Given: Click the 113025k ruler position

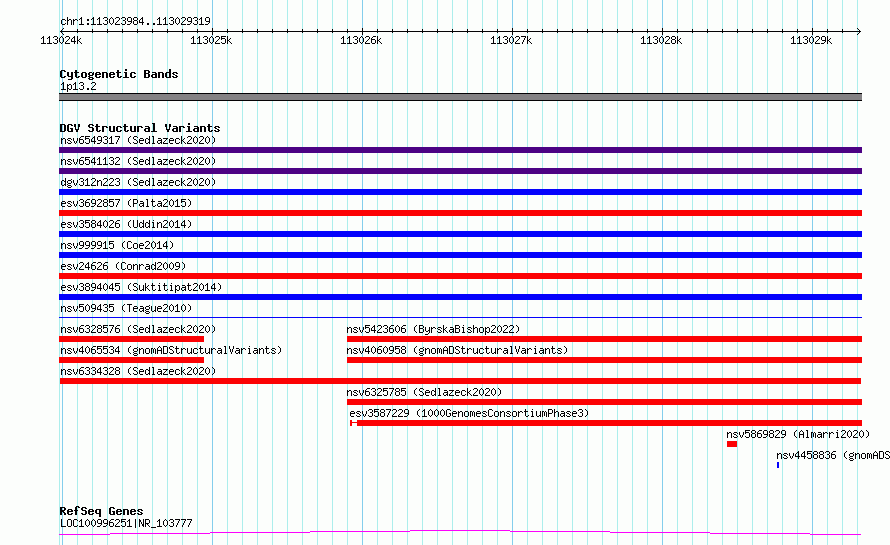Looking at the screenshot, I should tap(211, 40).
